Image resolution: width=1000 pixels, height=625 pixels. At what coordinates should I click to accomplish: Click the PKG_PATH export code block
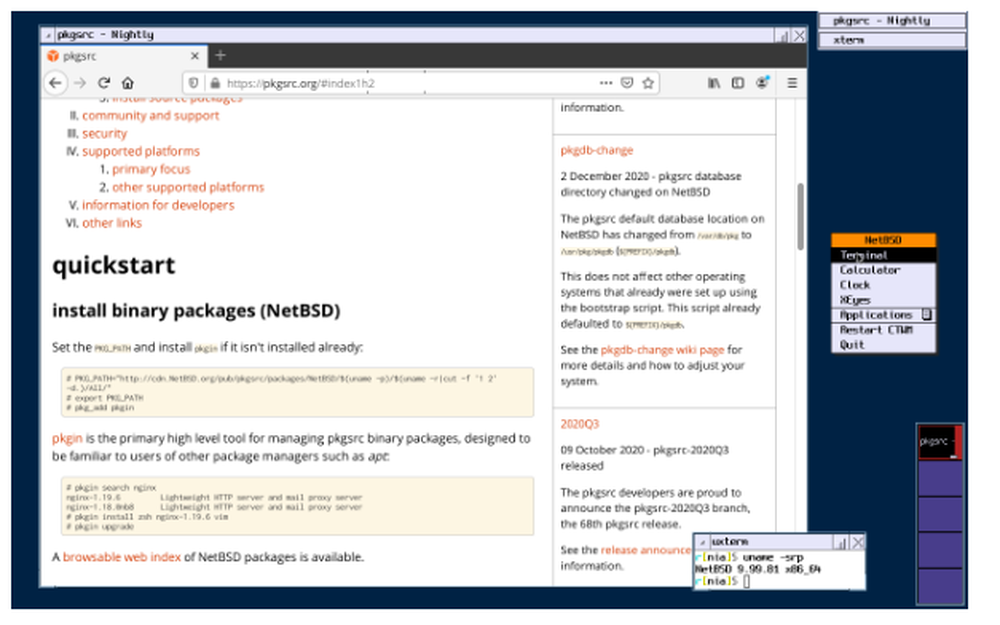point(297,392)
